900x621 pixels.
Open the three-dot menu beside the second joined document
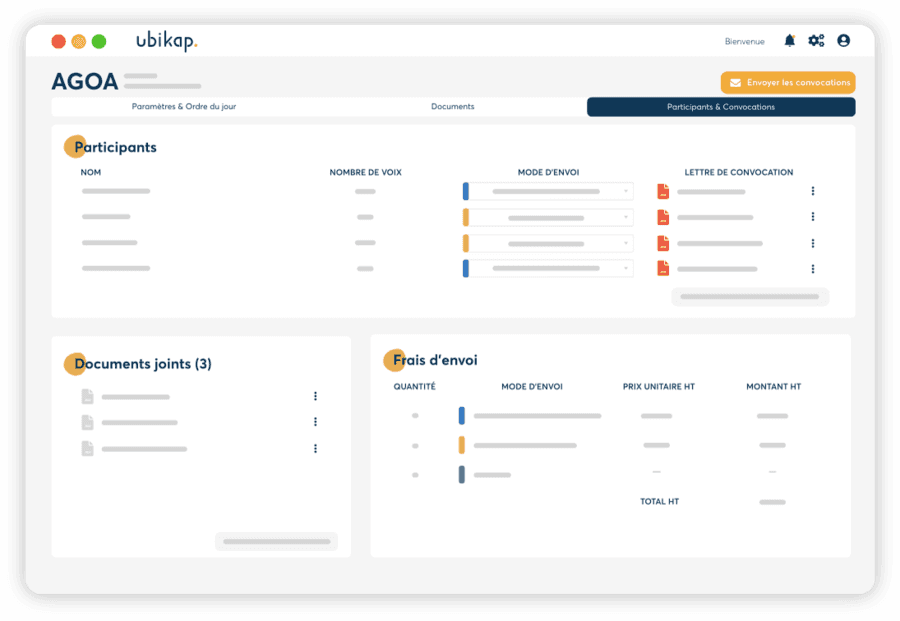pyautogui.click(x=315, y=421)
